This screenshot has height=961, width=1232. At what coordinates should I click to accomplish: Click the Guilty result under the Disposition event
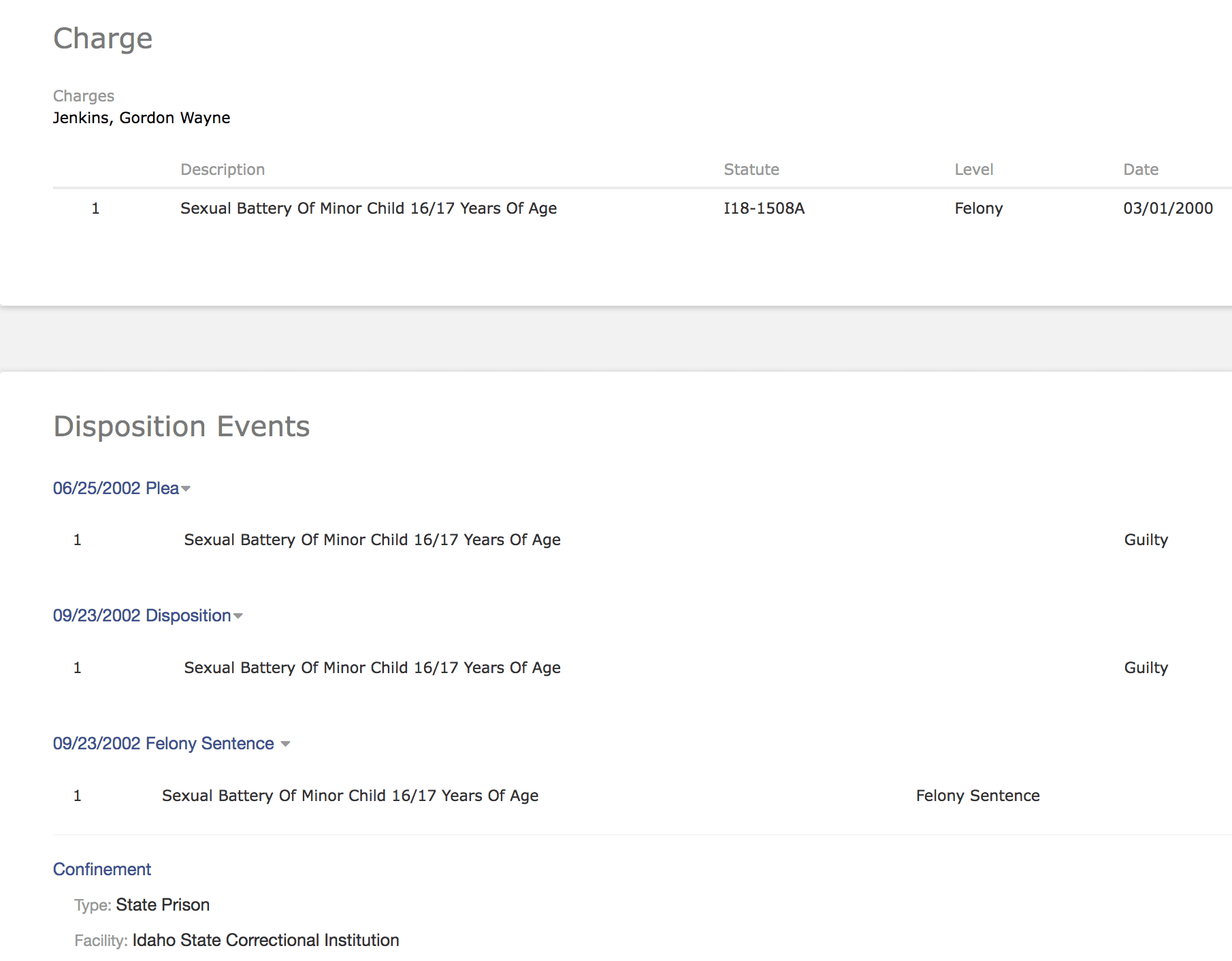(x=1146, y=668)
